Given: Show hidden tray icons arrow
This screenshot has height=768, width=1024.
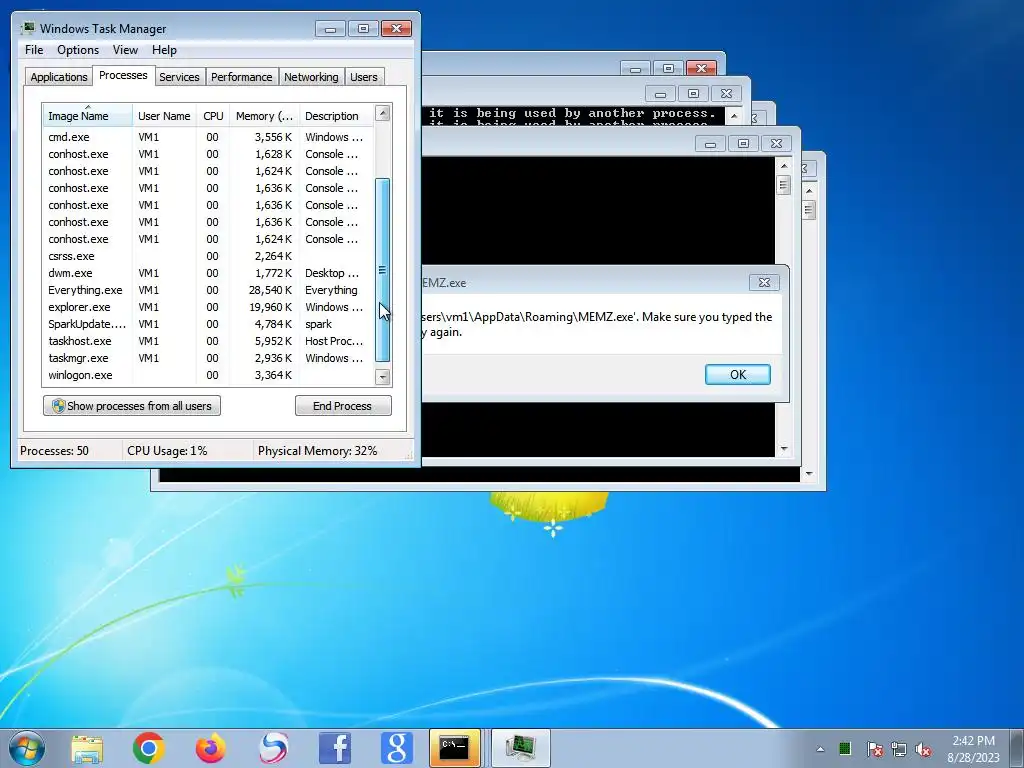Looking at the screenshot, I should [820, 749].
